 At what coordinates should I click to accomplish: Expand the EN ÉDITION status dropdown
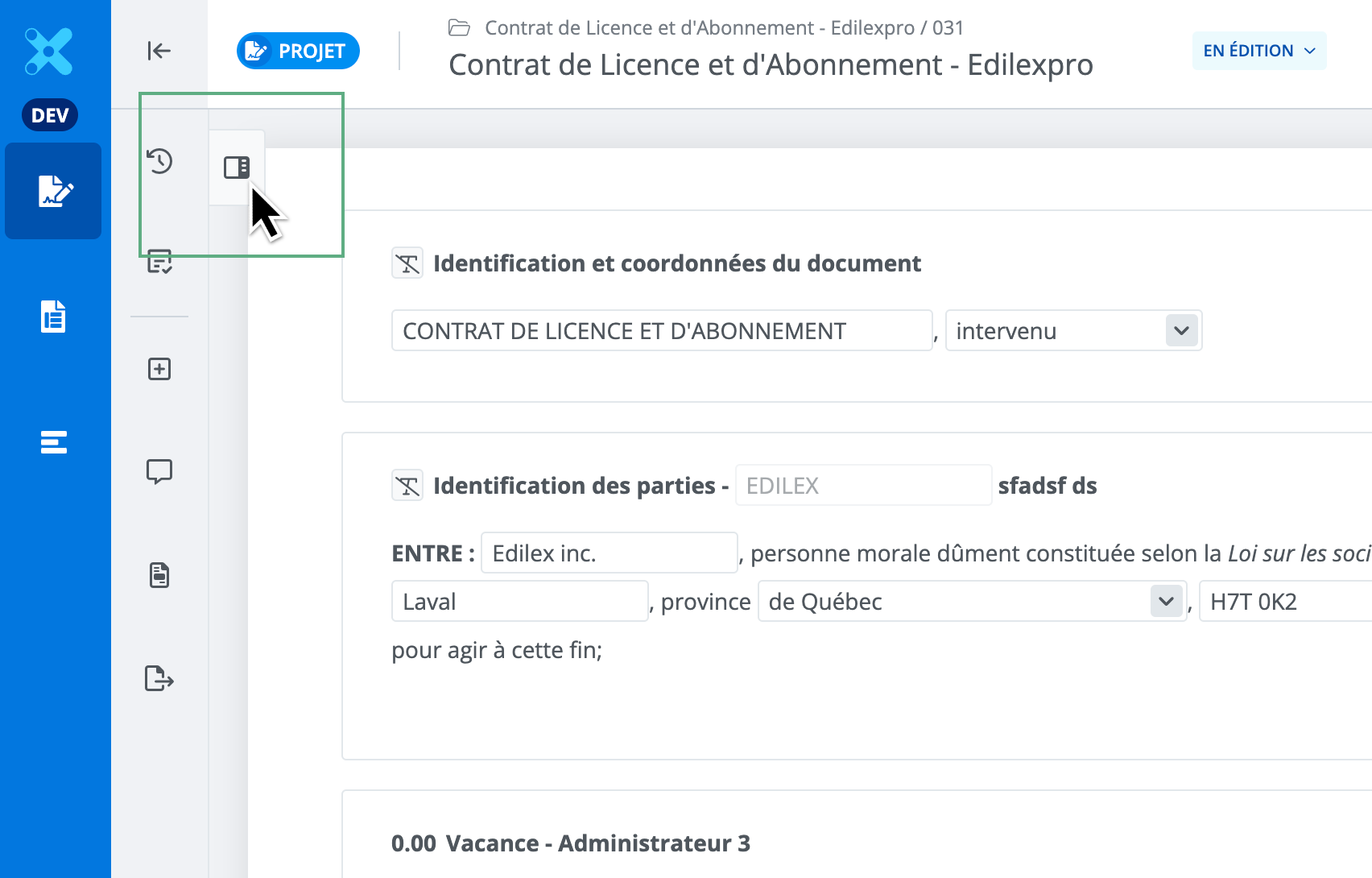pyautogui.click(x=1258, y=51)
